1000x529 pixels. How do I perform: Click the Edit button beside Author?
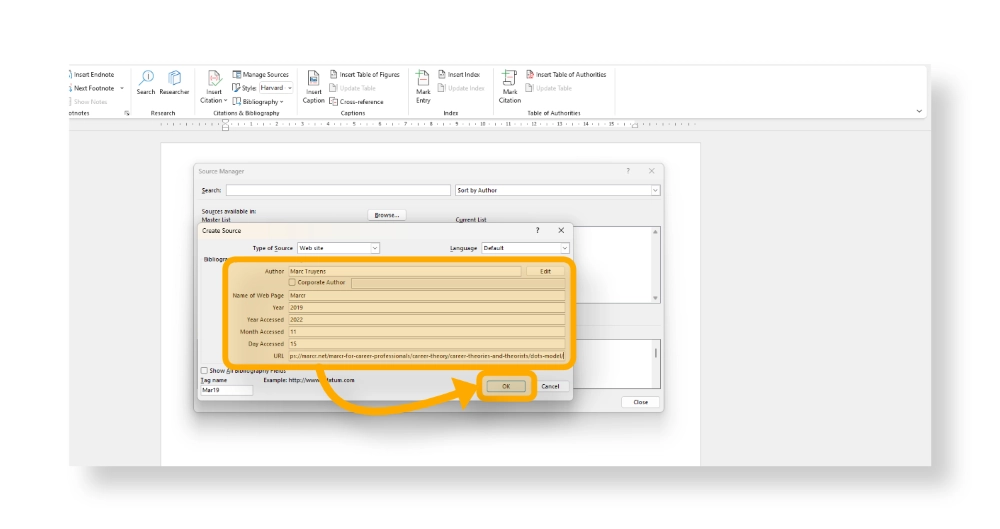545,271
